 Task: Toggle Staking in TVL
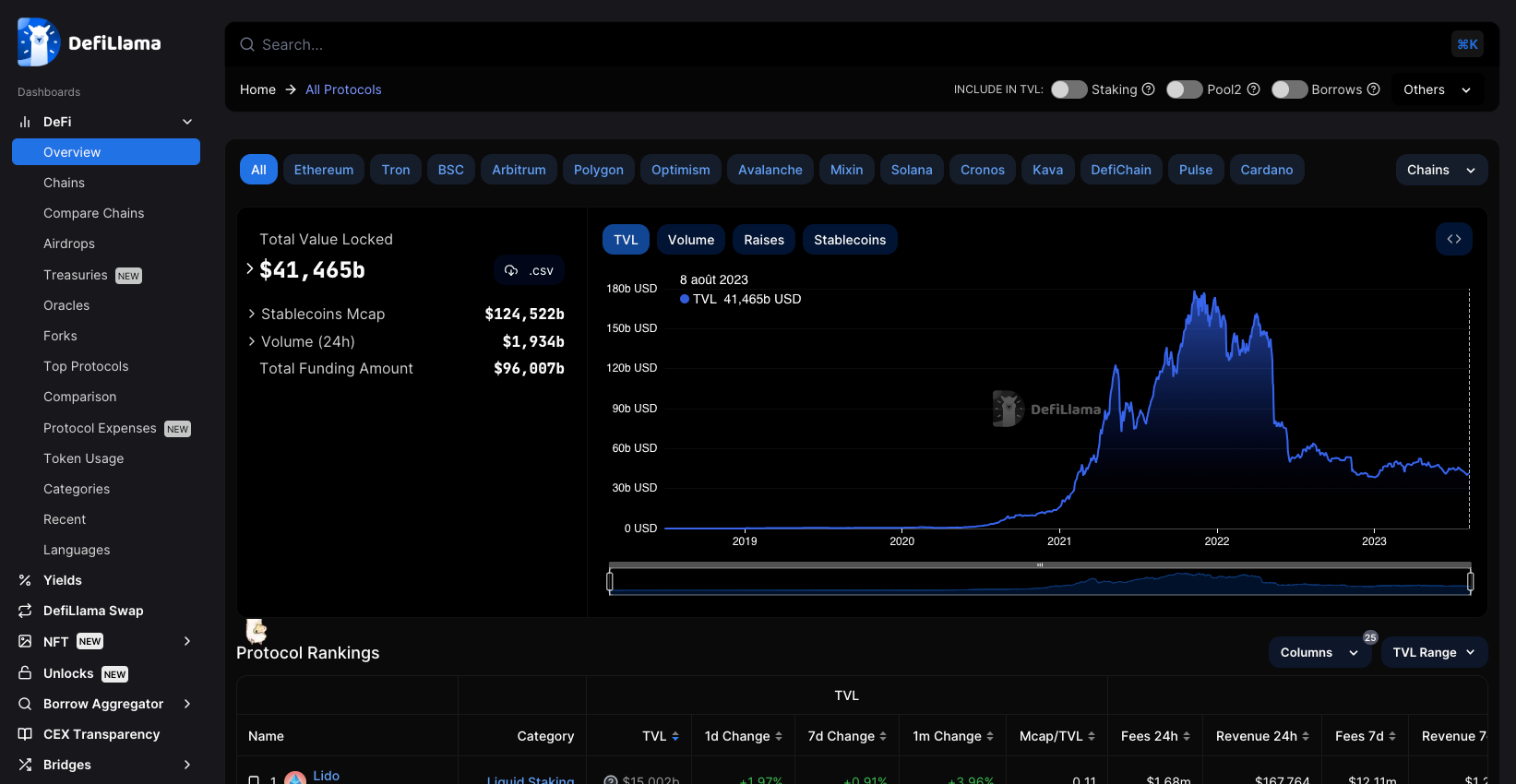1068,89
